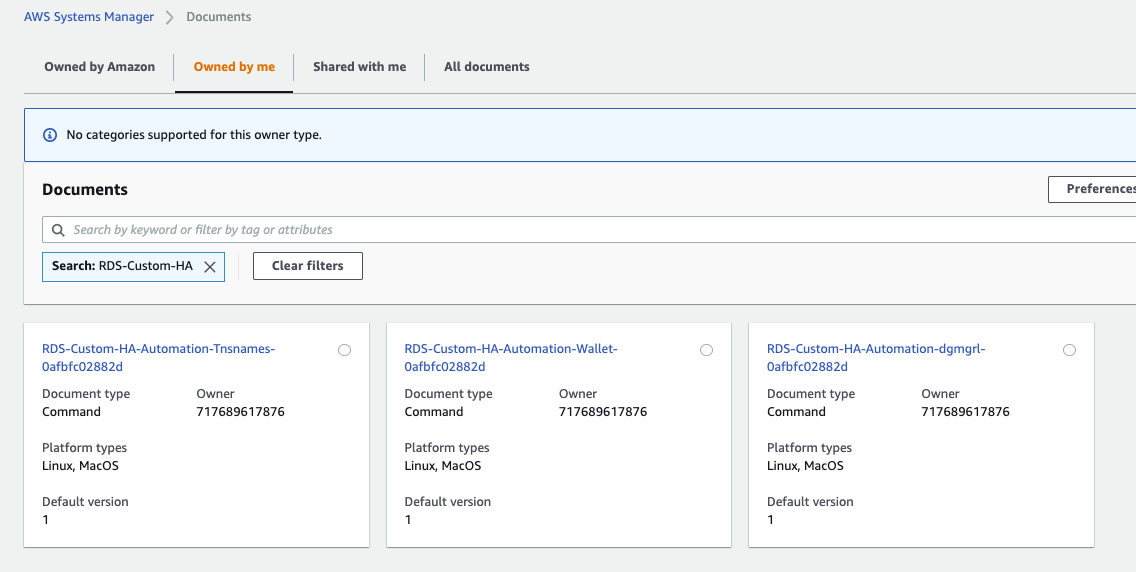The width and height of the screenshot is (1136, 572).
Task: Click 'Linux, MacOS' in the Wallet card
Action: coord(443,466)
